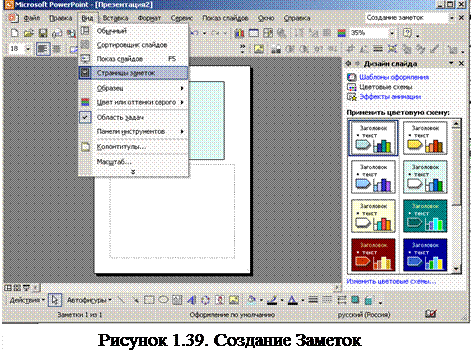Select the Rectangle drawing tool
Viewport: 471px width, 362px height.
[149, 300]
